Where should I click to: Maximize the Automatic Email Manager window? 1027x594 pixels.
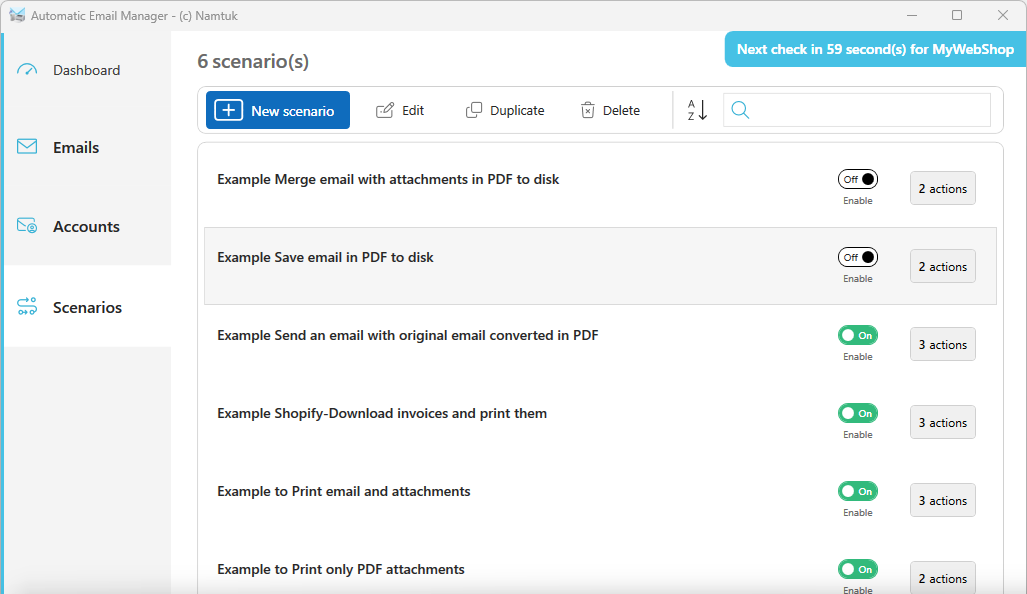tap(957, 15)
